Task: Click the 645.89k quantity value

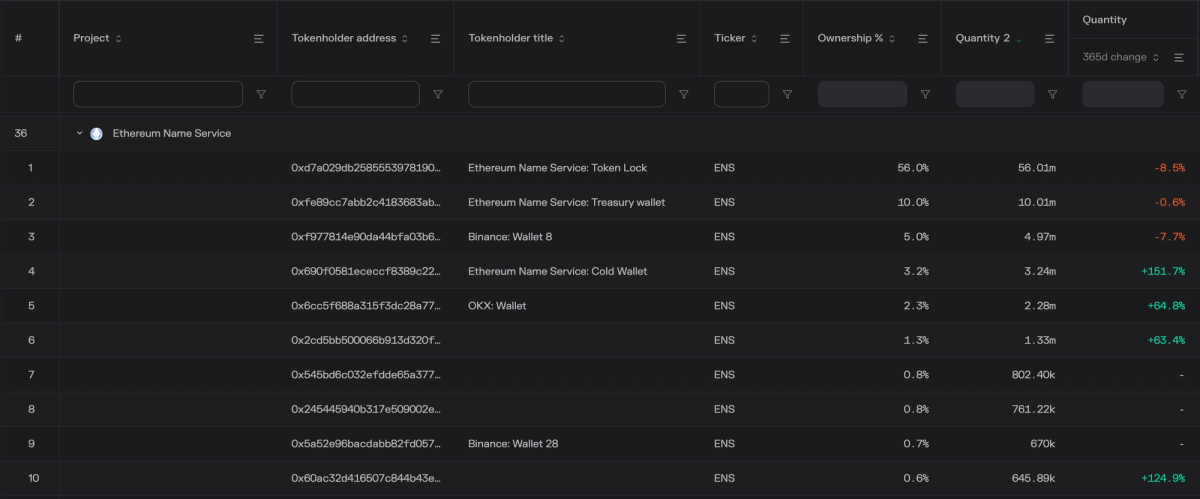Action: click(1033, 478)
